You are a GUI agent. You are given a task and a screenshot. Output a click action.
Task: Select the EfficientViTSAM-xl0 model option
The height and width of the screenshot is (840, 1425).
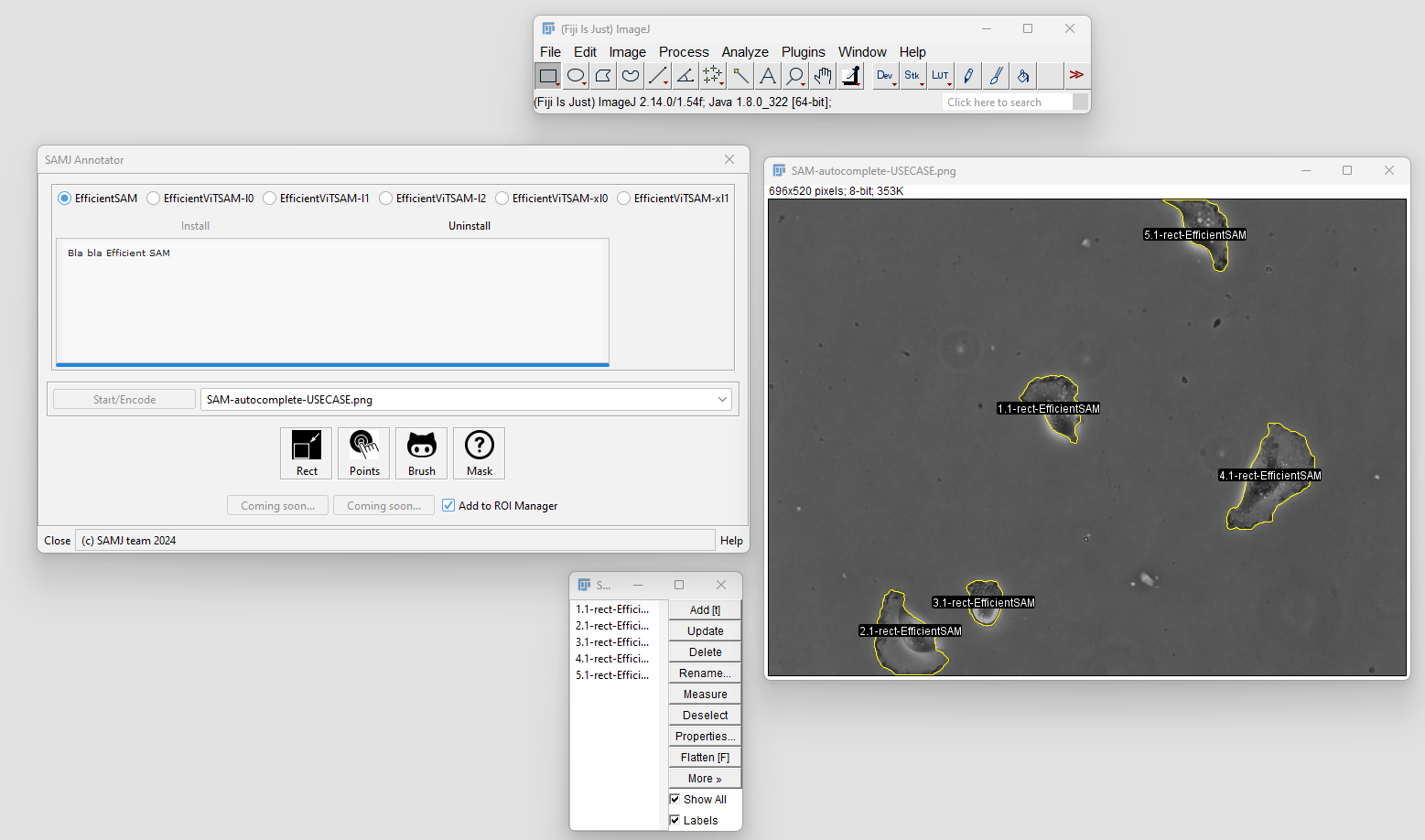tap(552, 198)
